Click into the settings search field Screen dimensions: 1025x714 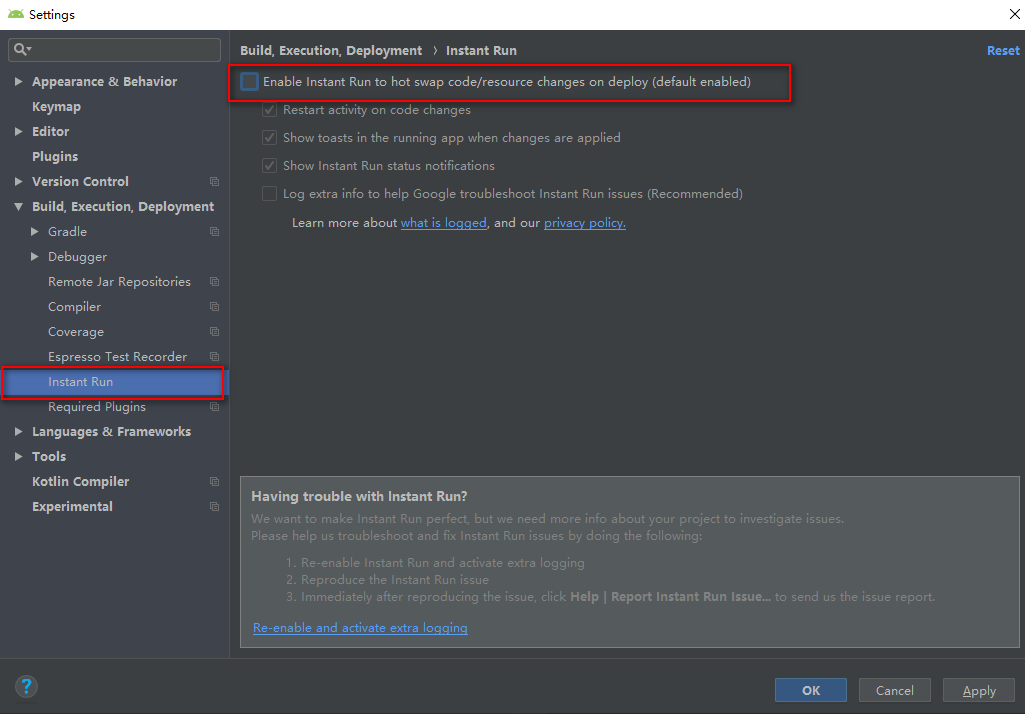114,50
